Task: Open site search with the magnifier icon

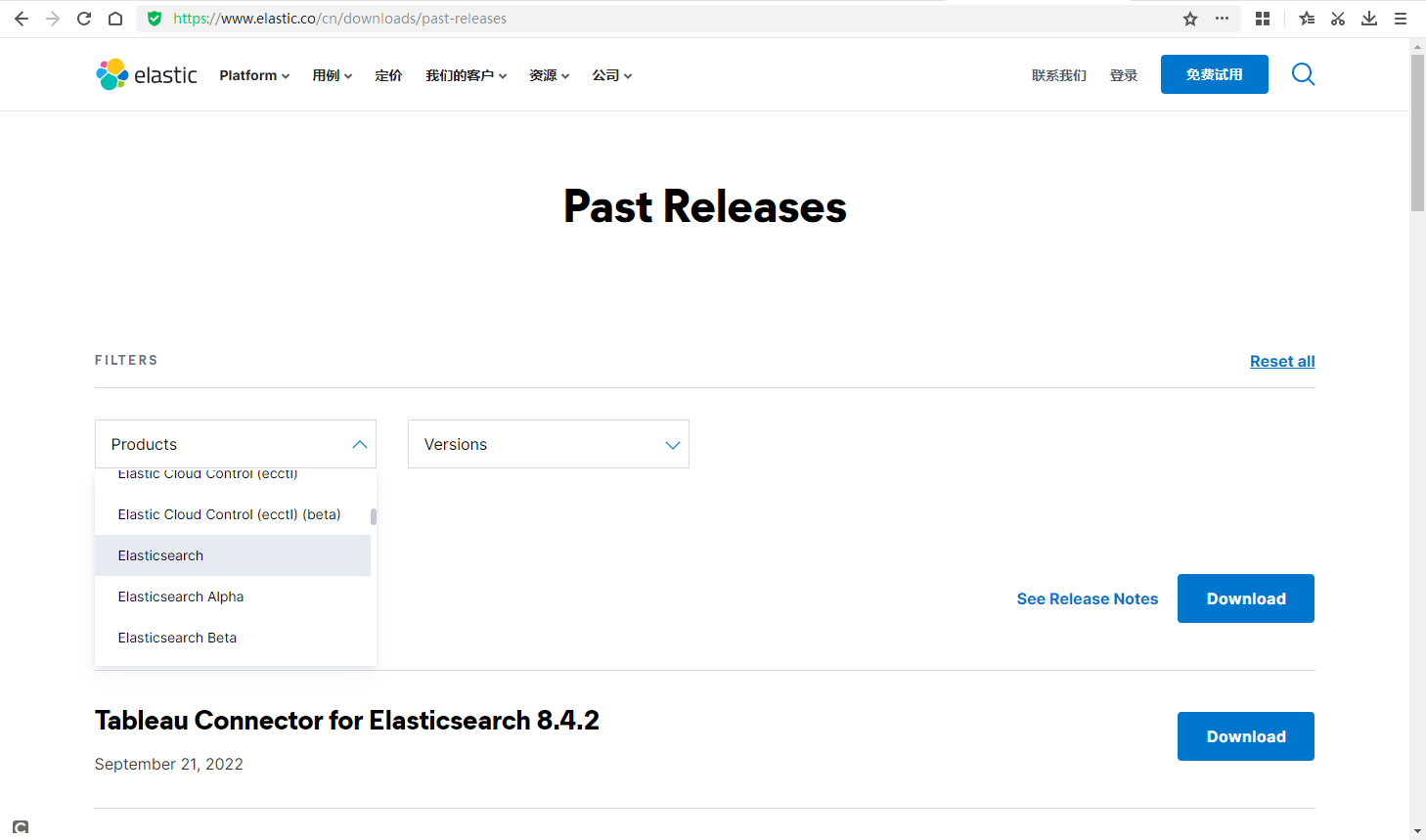Action: 1303,74
